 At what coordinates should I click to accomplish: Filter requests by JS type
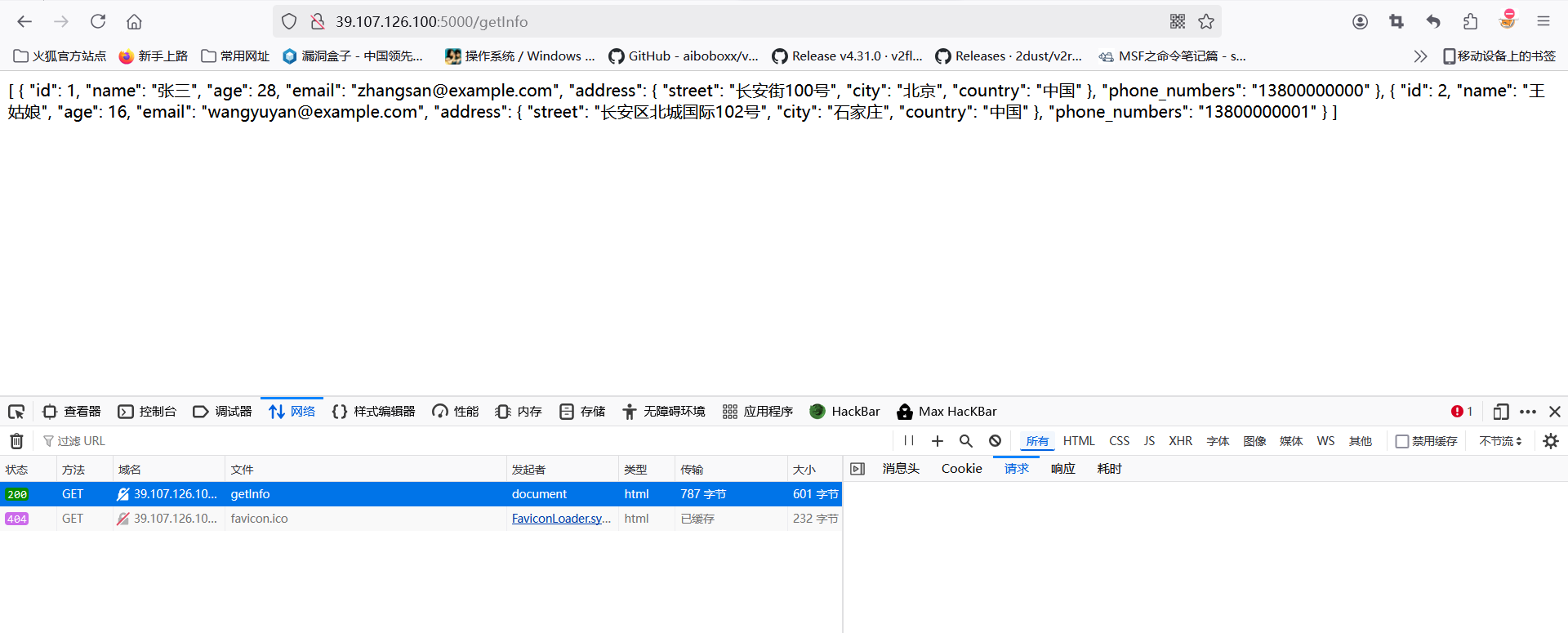tap(1149, 441)
